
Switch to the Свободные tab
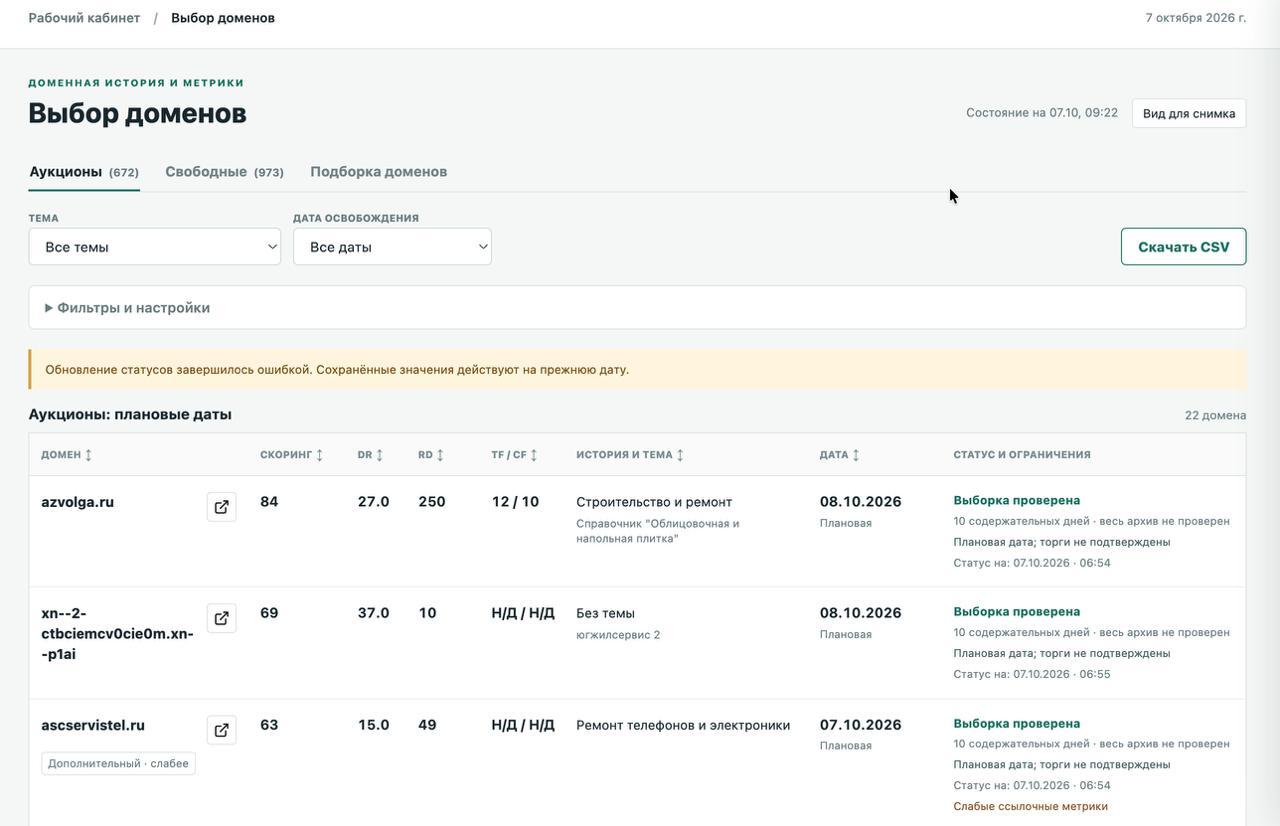(x=225, y=172)
